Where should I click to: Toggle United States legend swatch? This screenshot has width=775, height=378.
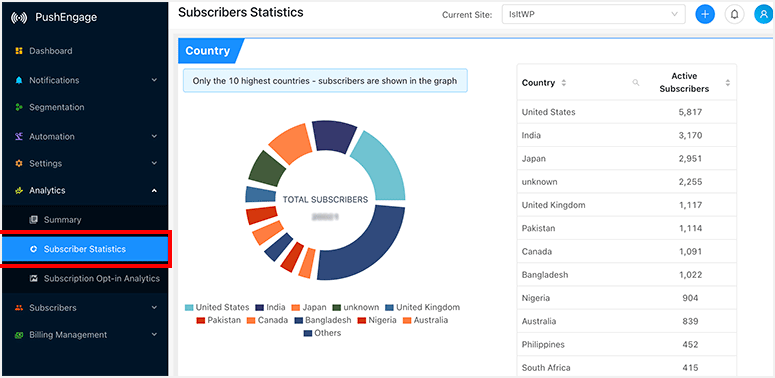click(189, 307)
